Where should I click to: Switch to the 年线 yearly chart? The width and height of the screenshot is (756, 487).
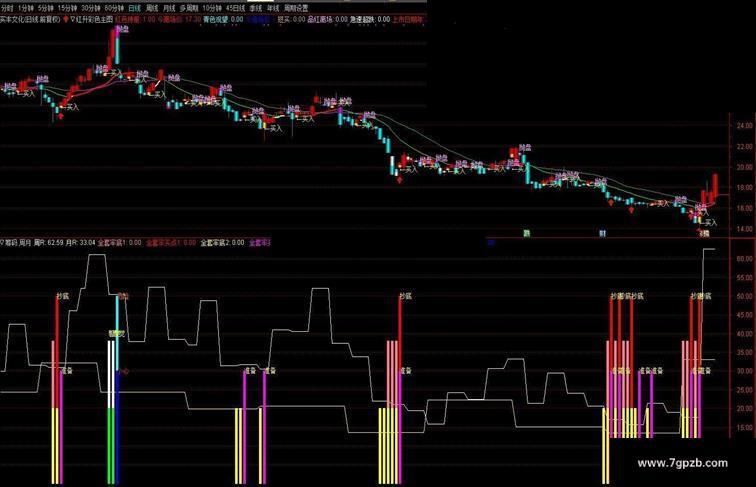(273, 8)
